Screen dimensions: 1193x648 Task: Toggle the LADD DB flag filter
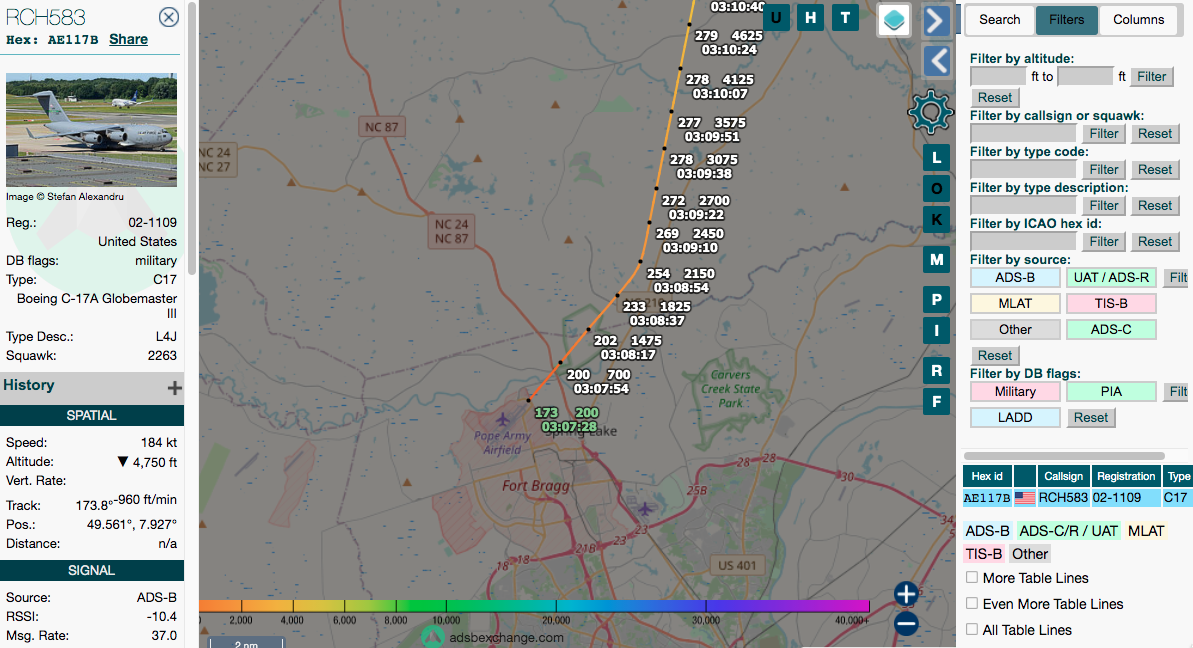[1015, 418]
